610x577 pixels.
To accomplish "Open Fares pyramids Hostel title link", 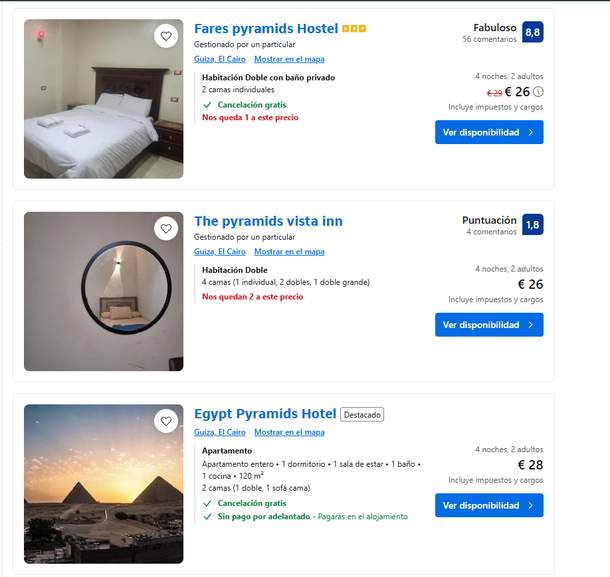I will 266,29.
